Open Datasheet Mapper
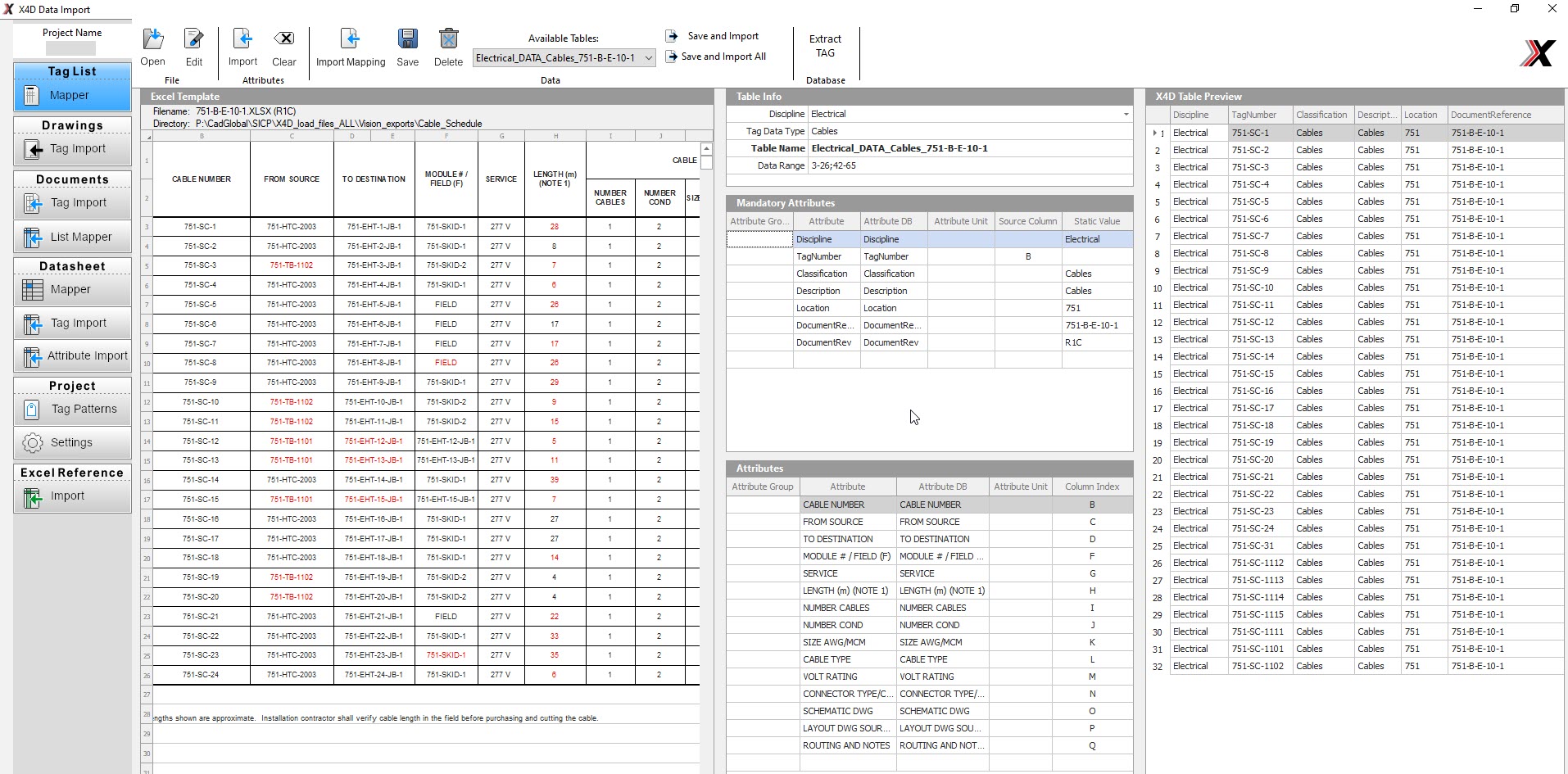The image size is (1568, 774). coord(72,290)
